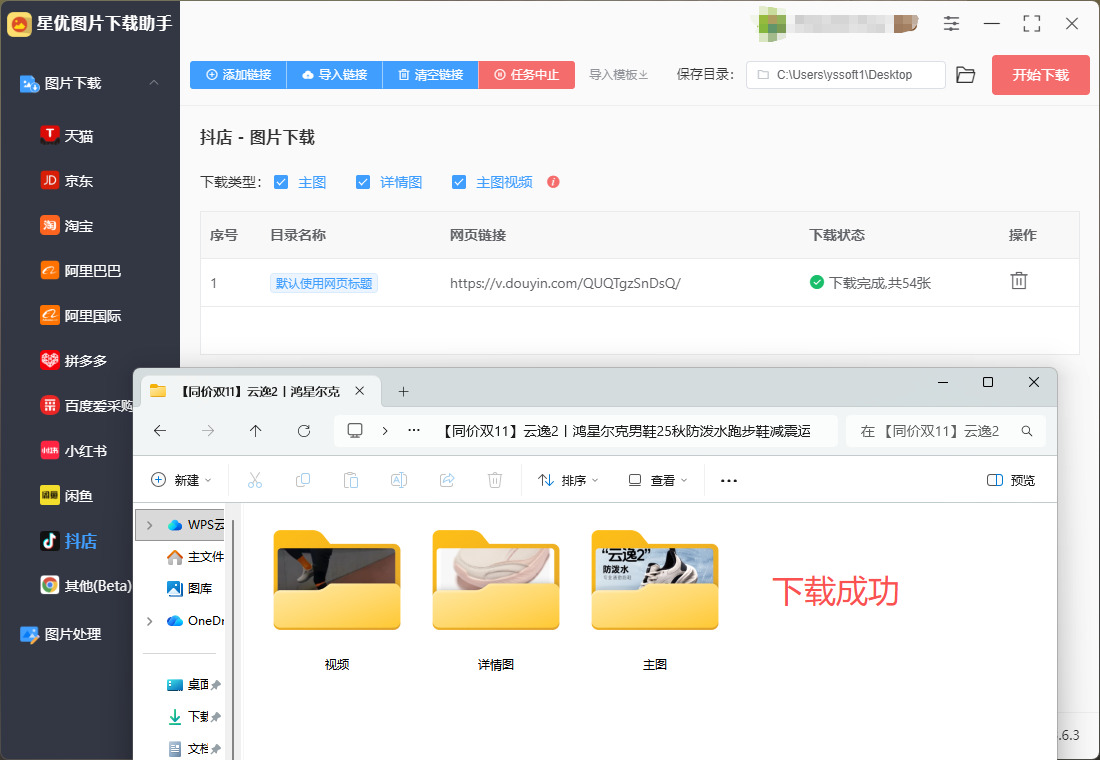The width and height of the screenshot is (1100, 760).
Task: Select the 视频 folder
Action: (337, 601)
